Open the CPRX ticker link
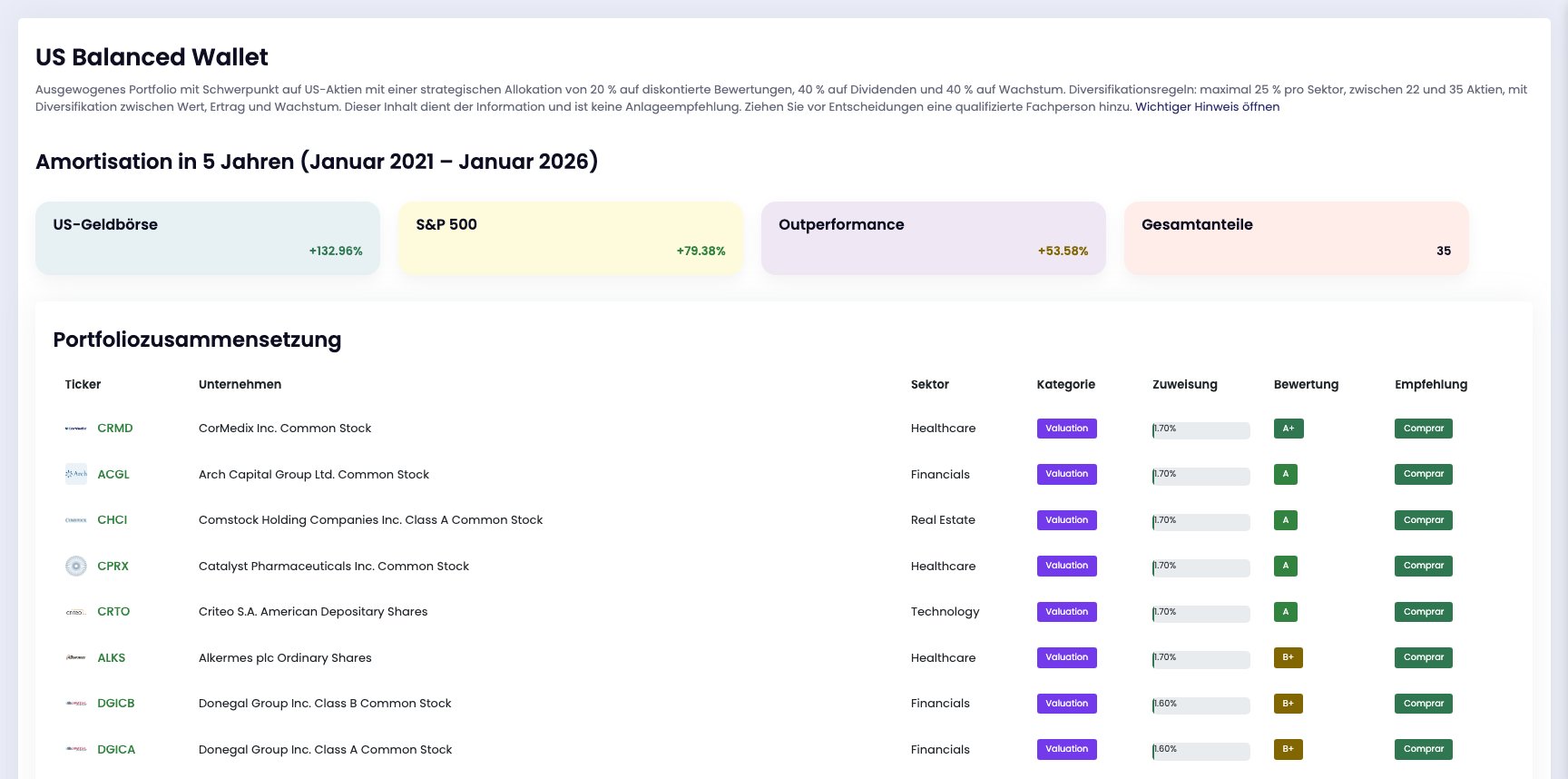1568x779 pixels. [x=113, y=566]
